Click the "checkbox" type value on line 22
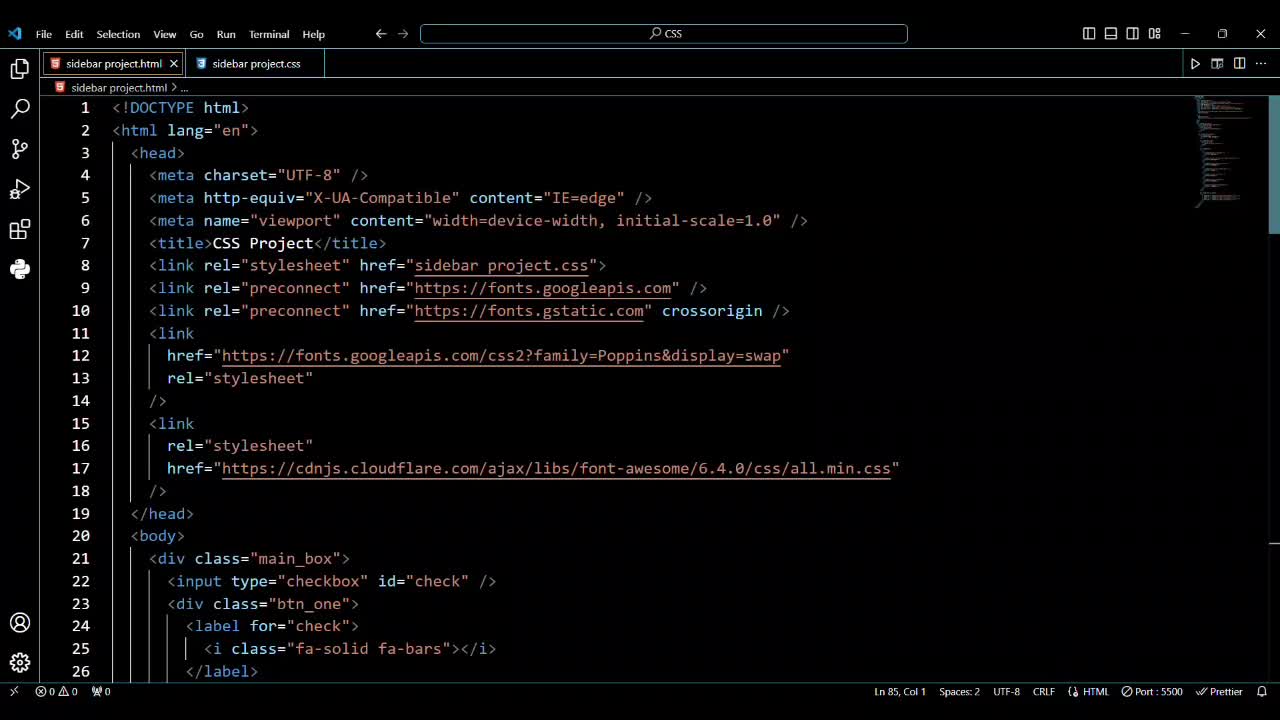1280x720 pixels. click(x=323, y=581)
